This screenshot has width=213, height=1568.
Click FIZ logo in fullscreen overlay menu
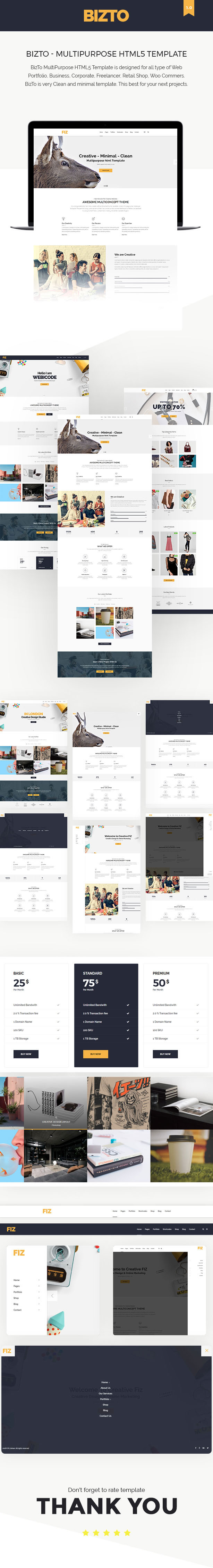7,1351
